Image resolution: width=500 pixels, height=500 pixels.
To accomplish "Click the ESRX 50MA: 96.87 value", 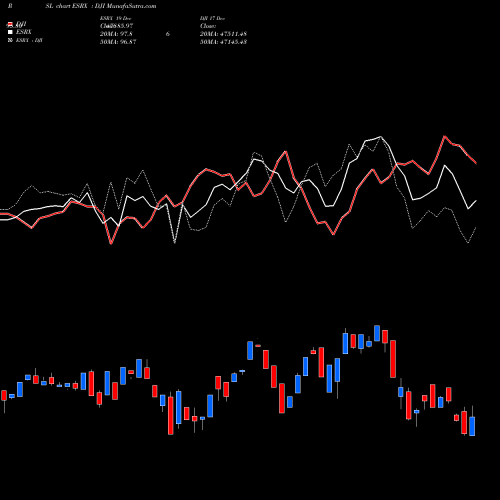I will click(x=118, y=42).
